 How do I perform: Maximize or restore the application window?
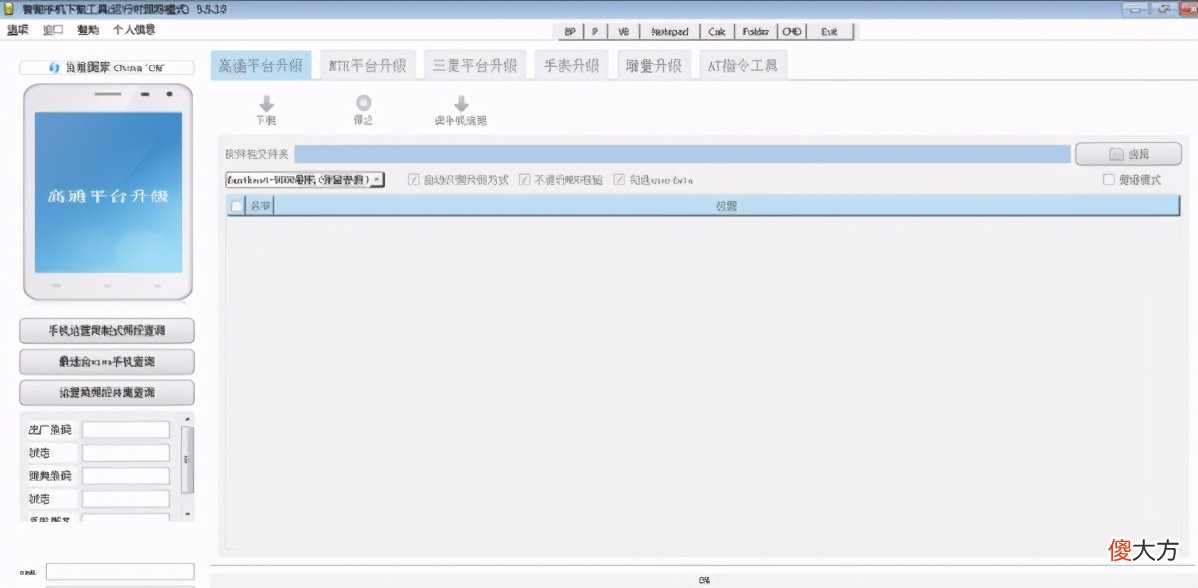coord(1164,9)
